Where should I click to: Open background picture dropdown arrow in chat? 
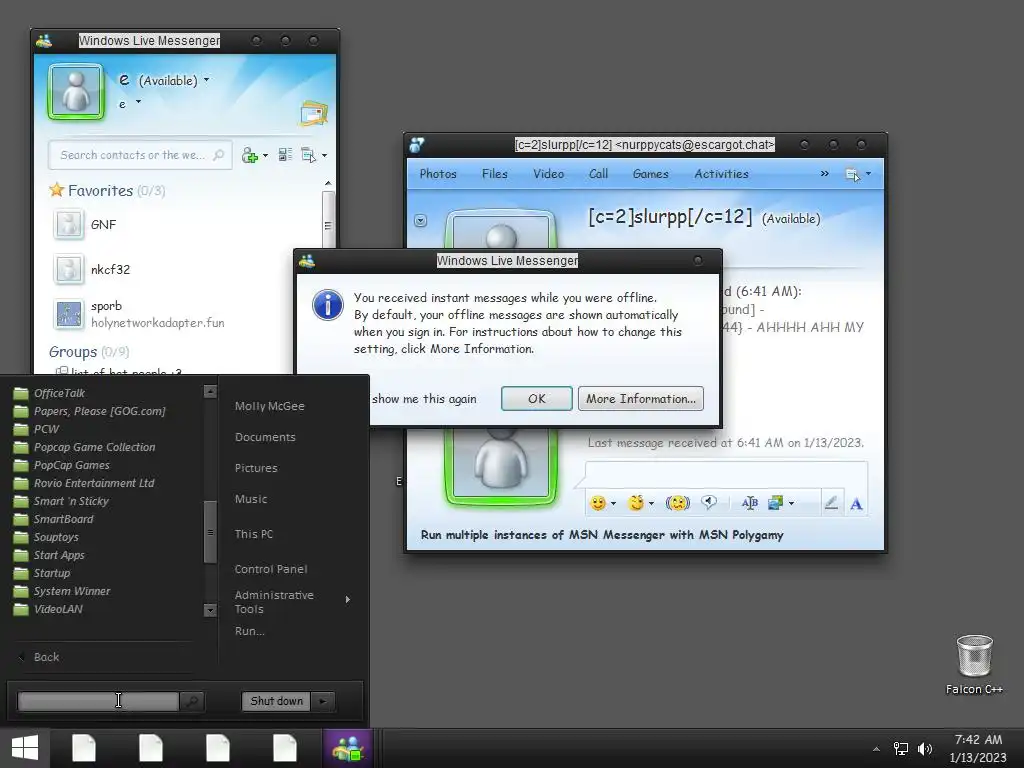coord(792,504)
